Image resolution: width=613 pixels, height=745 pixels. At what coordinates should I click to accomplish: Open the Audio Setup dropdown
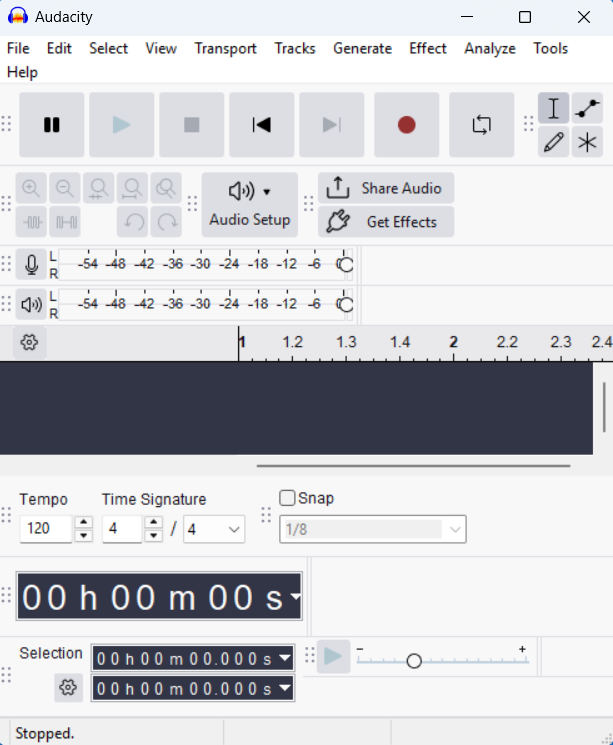[250, 205]
